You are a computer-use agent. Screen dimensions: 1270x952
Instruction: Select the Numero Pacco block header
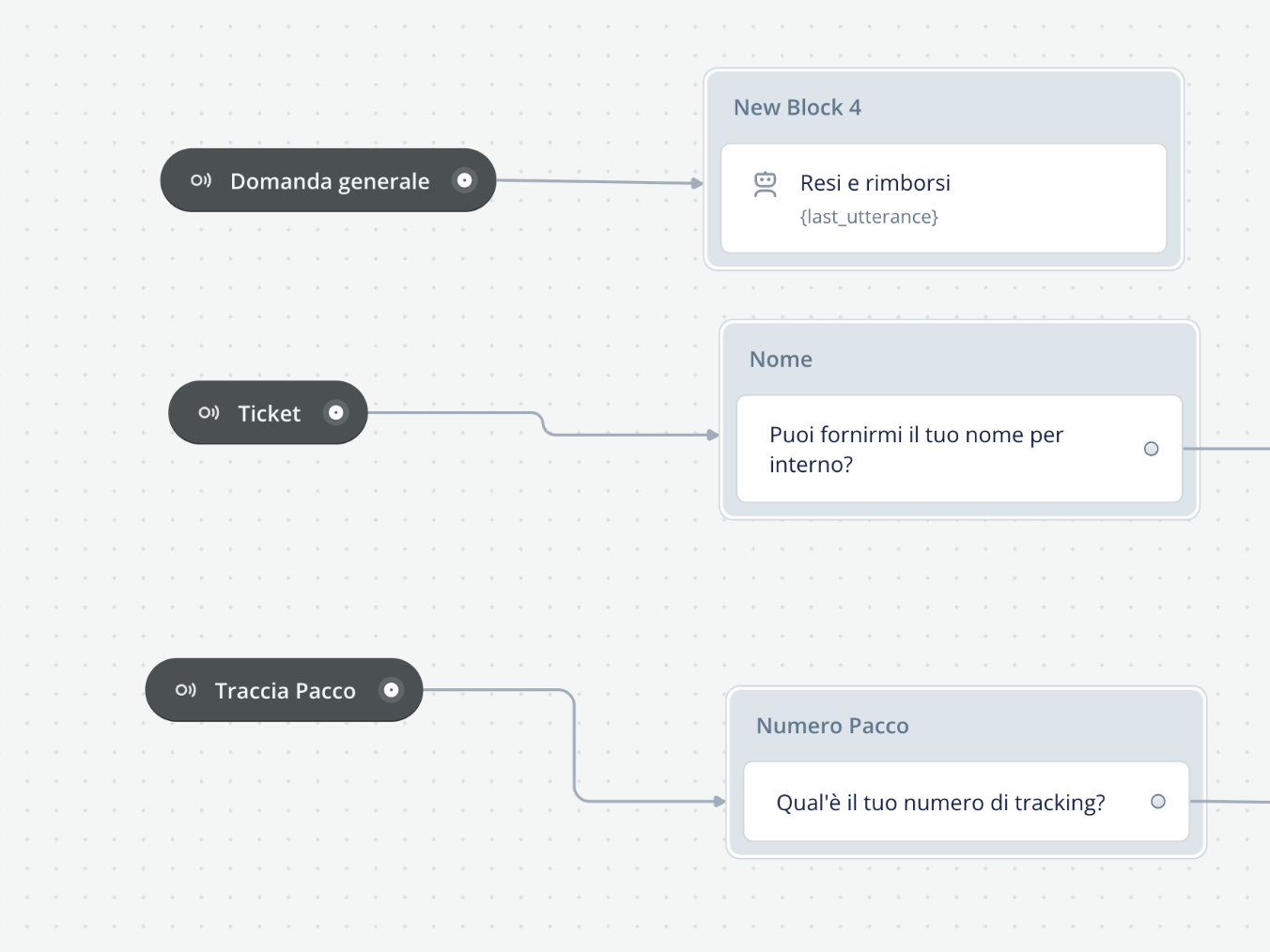832,725
